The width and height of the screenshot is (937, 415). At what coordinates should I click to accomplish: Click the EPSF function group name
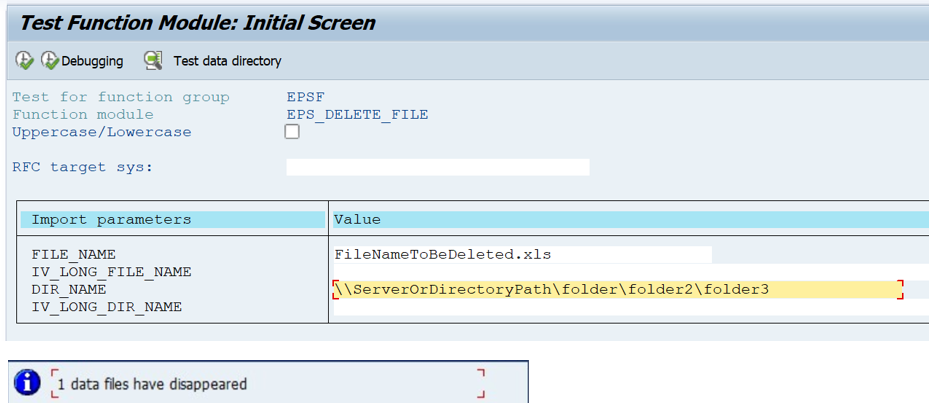point(305,97)
